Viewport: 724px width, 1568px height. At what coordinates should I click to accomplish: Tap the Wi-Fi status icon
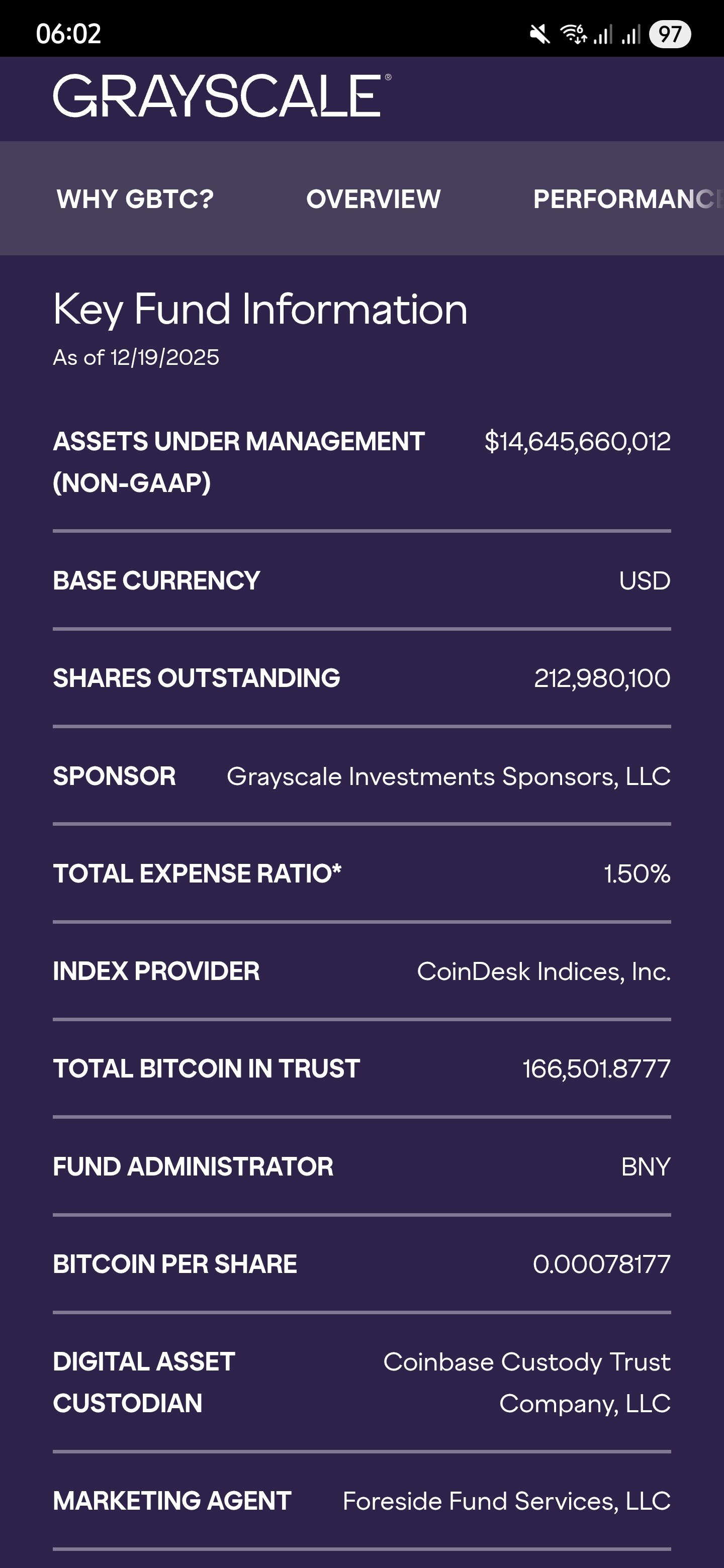[x=573, y=34]
